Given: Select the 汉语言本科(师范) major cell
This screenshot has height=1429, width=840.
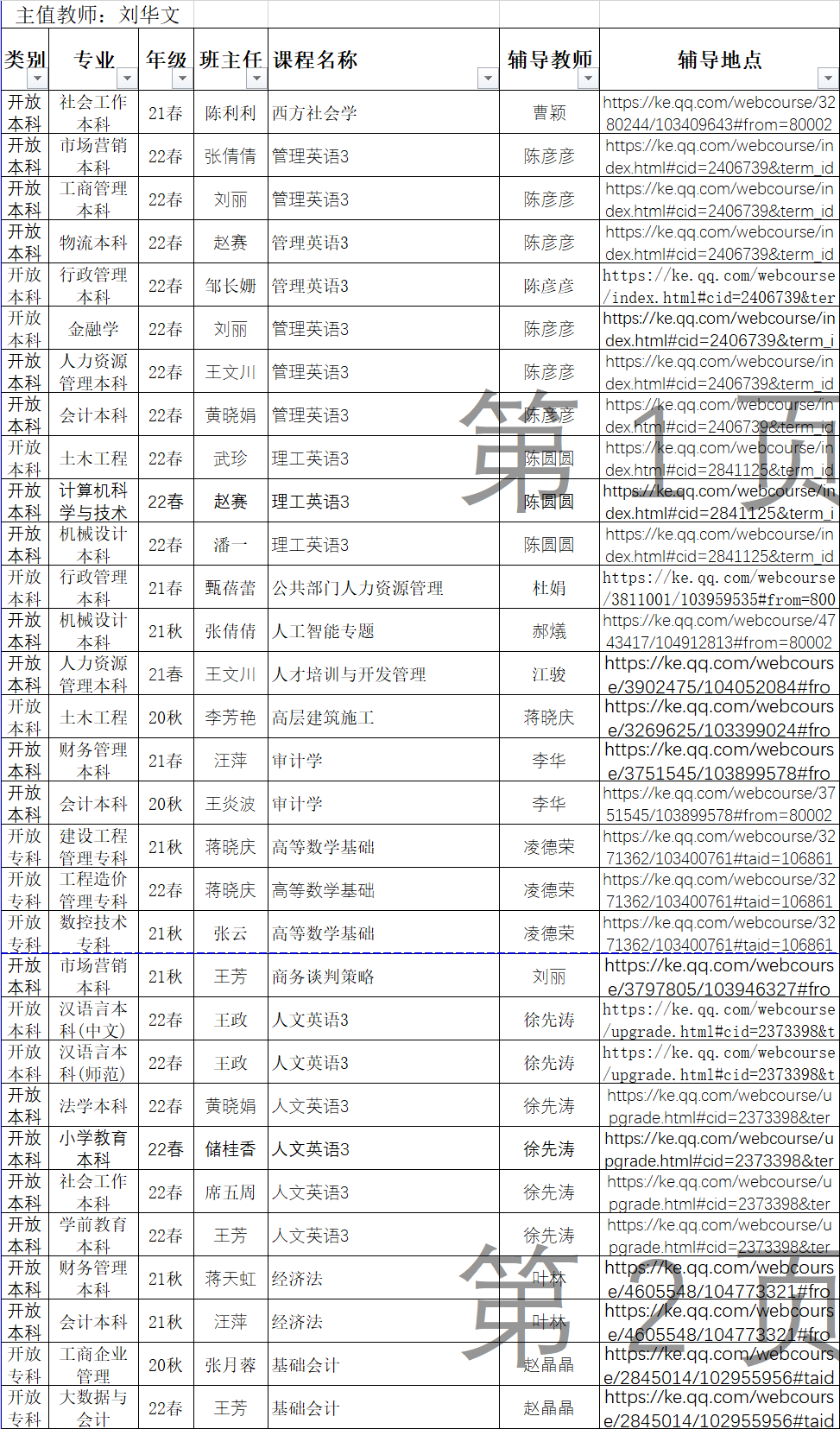Looking at the screenshot, I should tap(93, 1062).
